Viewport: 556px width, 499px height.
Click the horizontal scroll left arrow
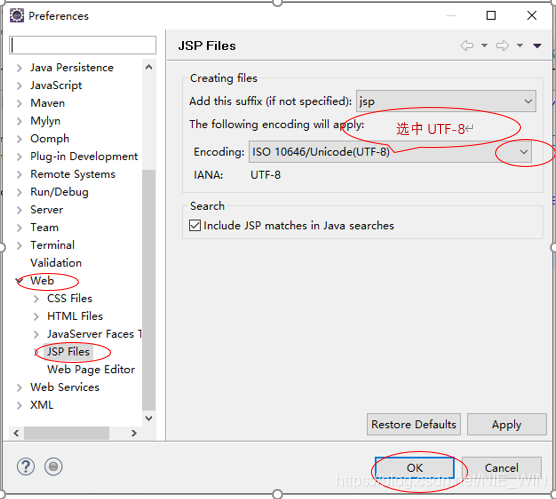point(16,433)
